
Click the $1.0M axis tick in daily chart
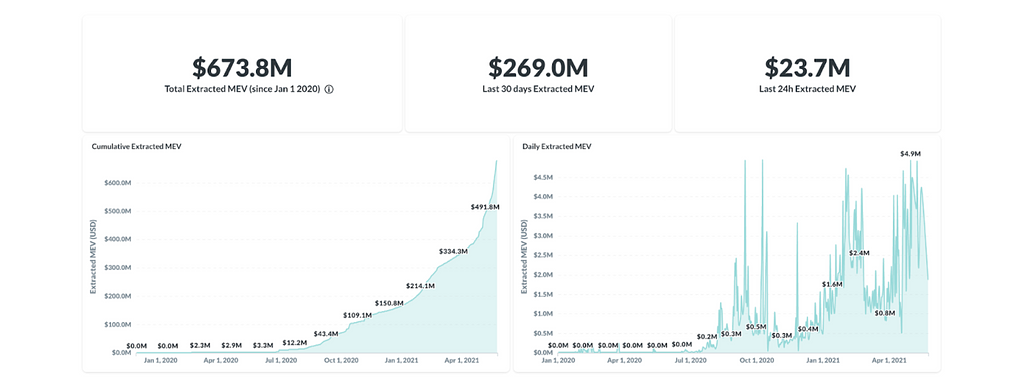(x=543, y=313)
